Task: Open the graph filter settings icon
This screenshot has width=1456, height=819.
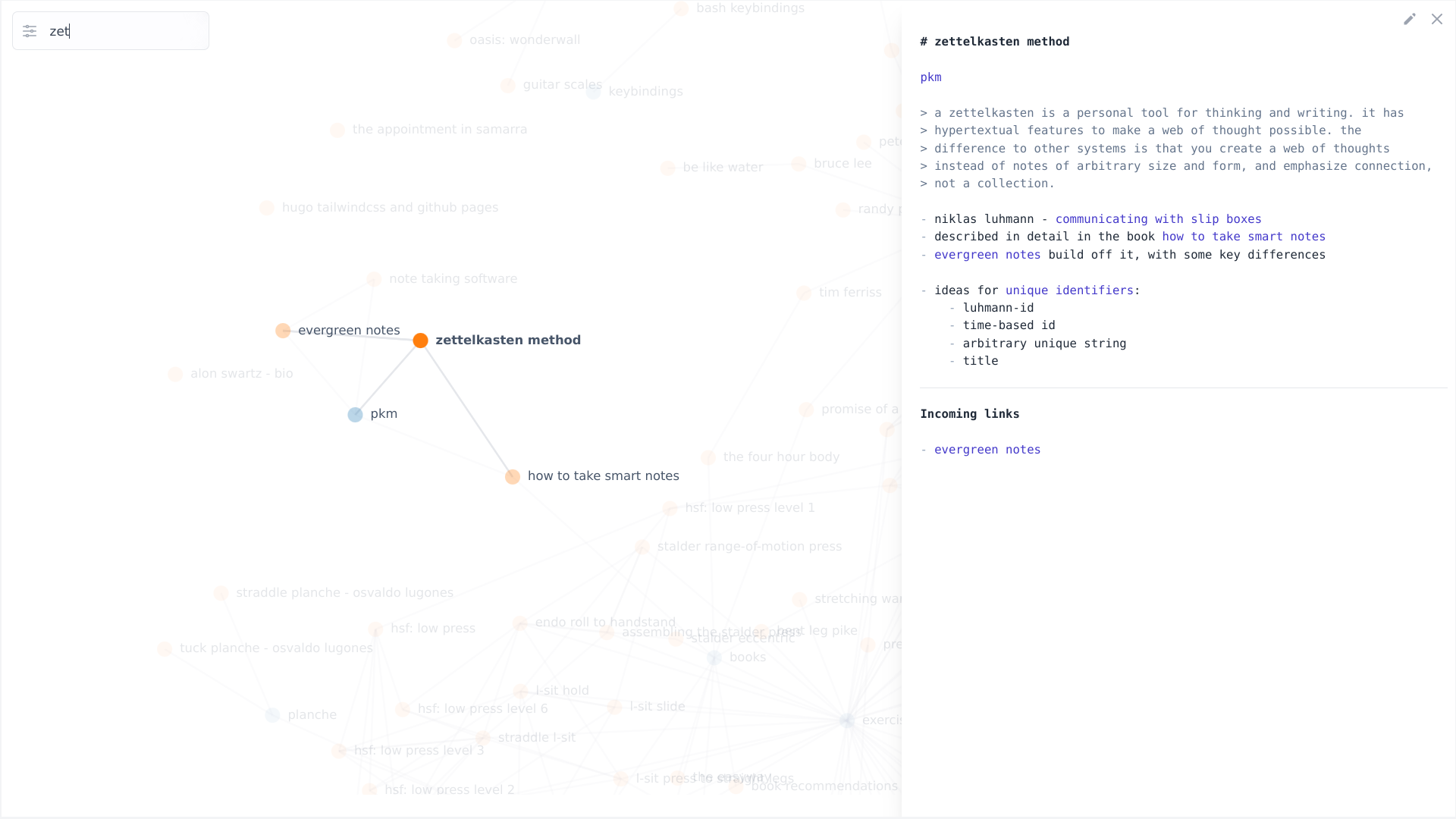Action: coord(30,31)
